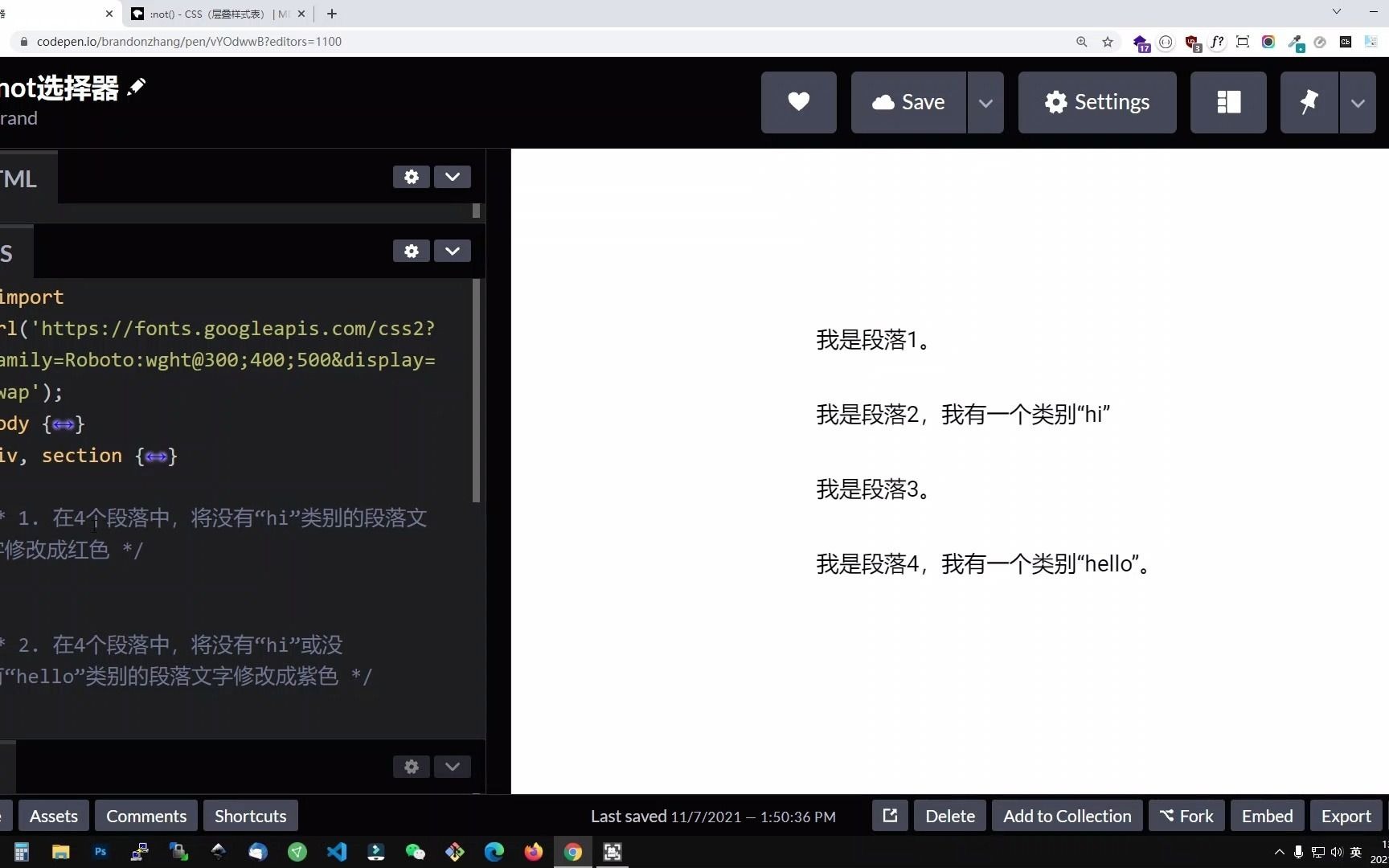Expand the chevron next to the pin button
Viewport: 1389px width, 868px height.
(x=1358, y=102)
